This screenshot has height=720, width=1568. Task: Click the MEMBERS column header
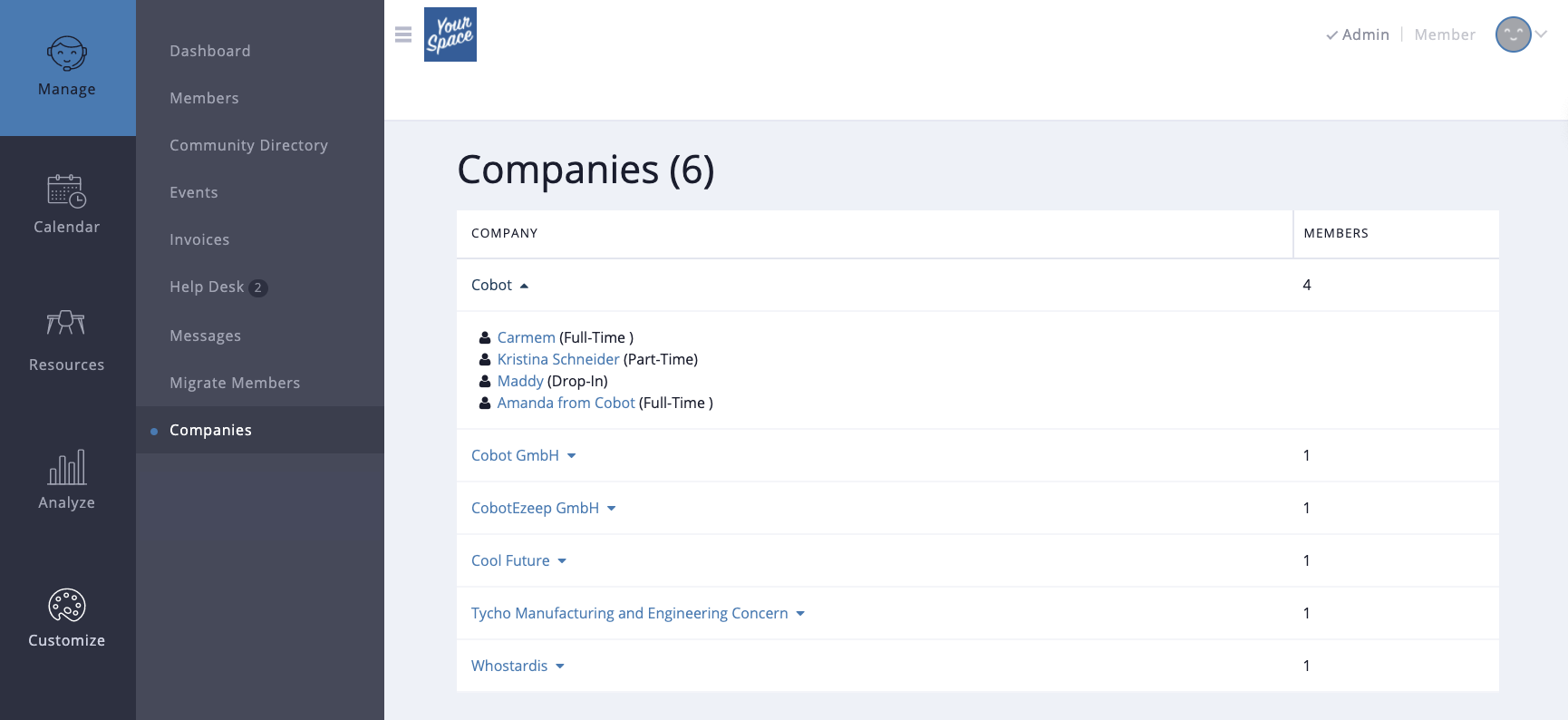point(1336,233)
